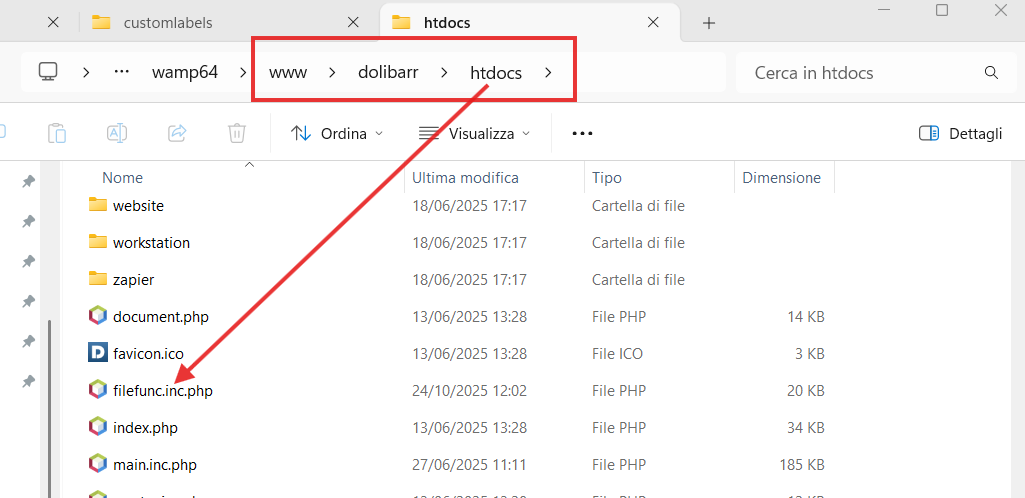Image resolution: width=1025 pixels, height=498 pixels.
Task: Click the PC monitor icon in address bar
Action: 48,72
